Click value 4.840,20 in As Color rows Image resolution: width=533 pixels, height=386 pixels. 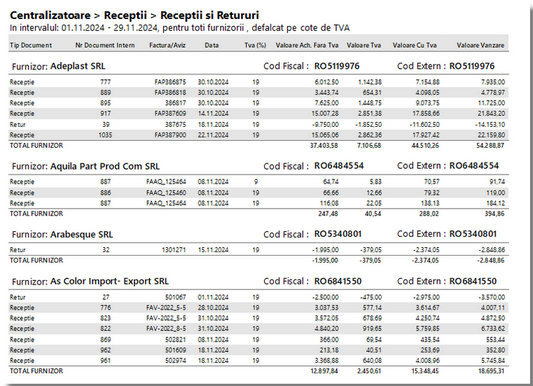326,329
